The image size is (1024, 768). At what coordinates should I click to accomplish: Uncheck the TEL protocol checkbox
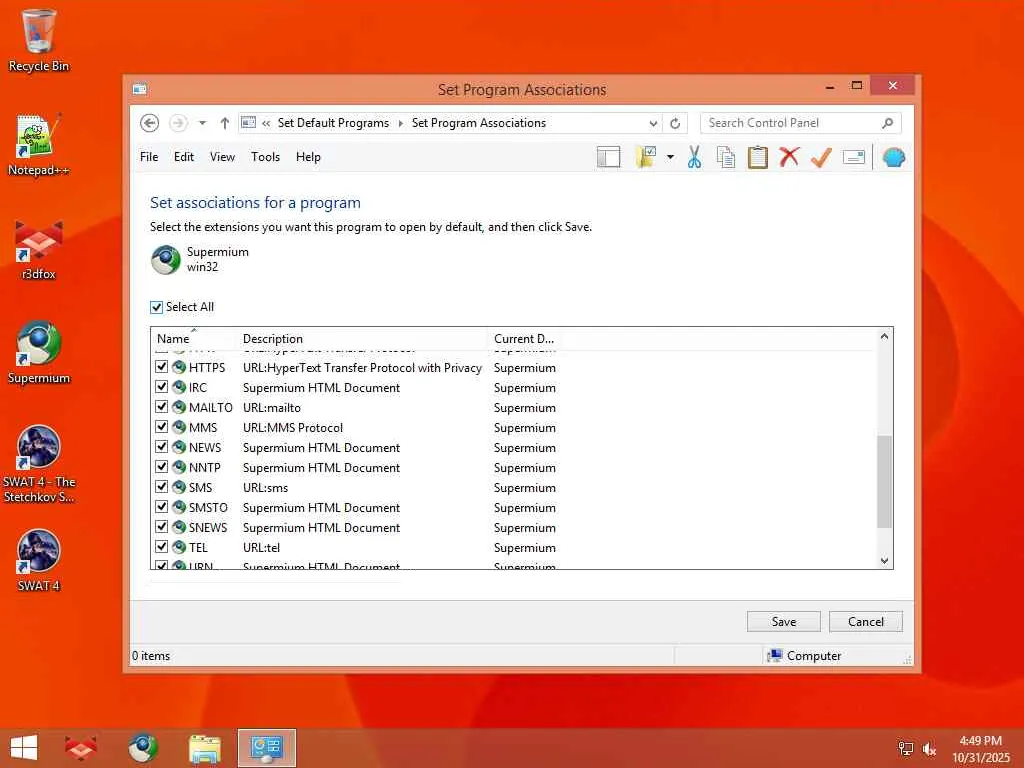[161, 547]
